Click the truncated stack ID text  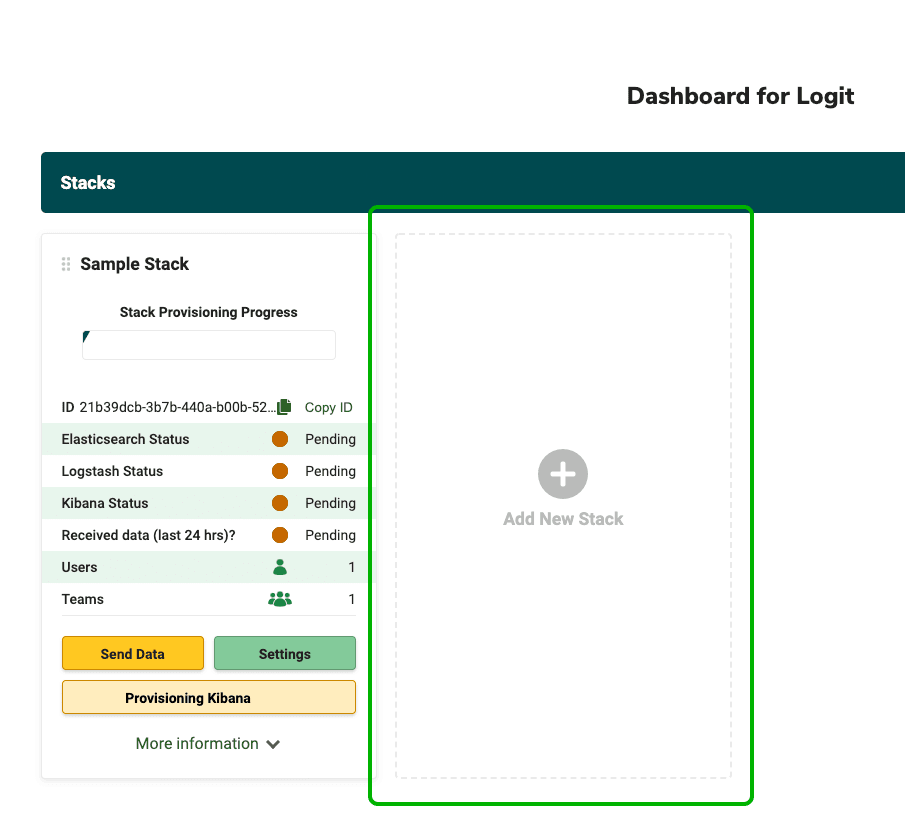tap(176, 407)
